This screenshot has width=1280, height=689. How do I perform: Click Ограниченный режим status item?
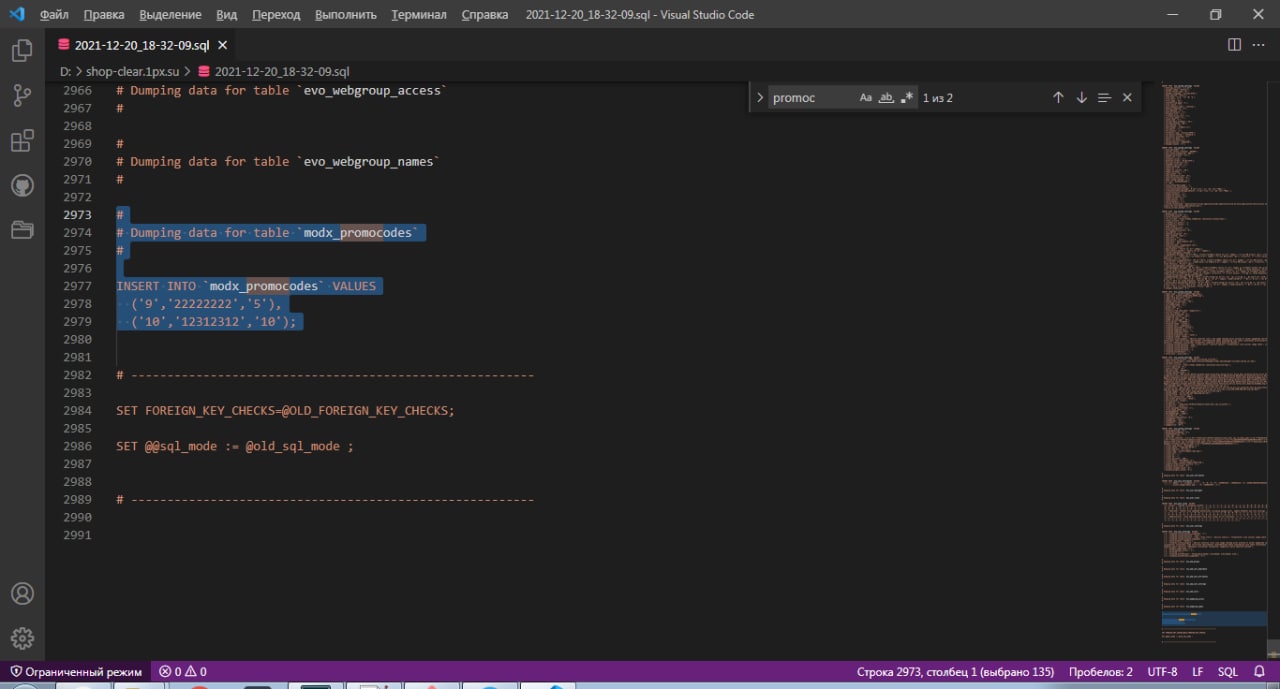[x=76, y=672]
